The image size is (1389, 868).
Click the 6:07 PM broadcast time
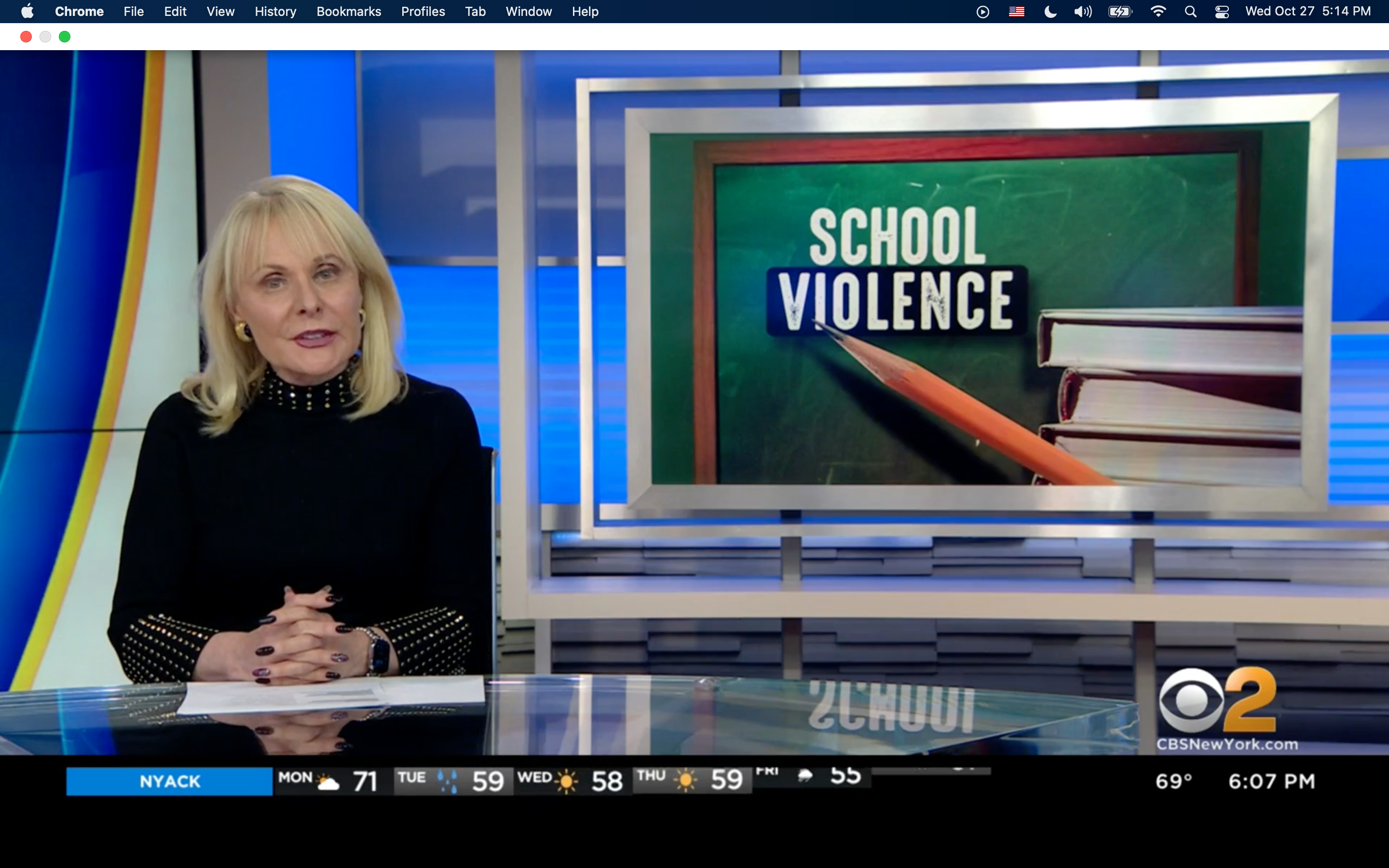(1271, 781)
